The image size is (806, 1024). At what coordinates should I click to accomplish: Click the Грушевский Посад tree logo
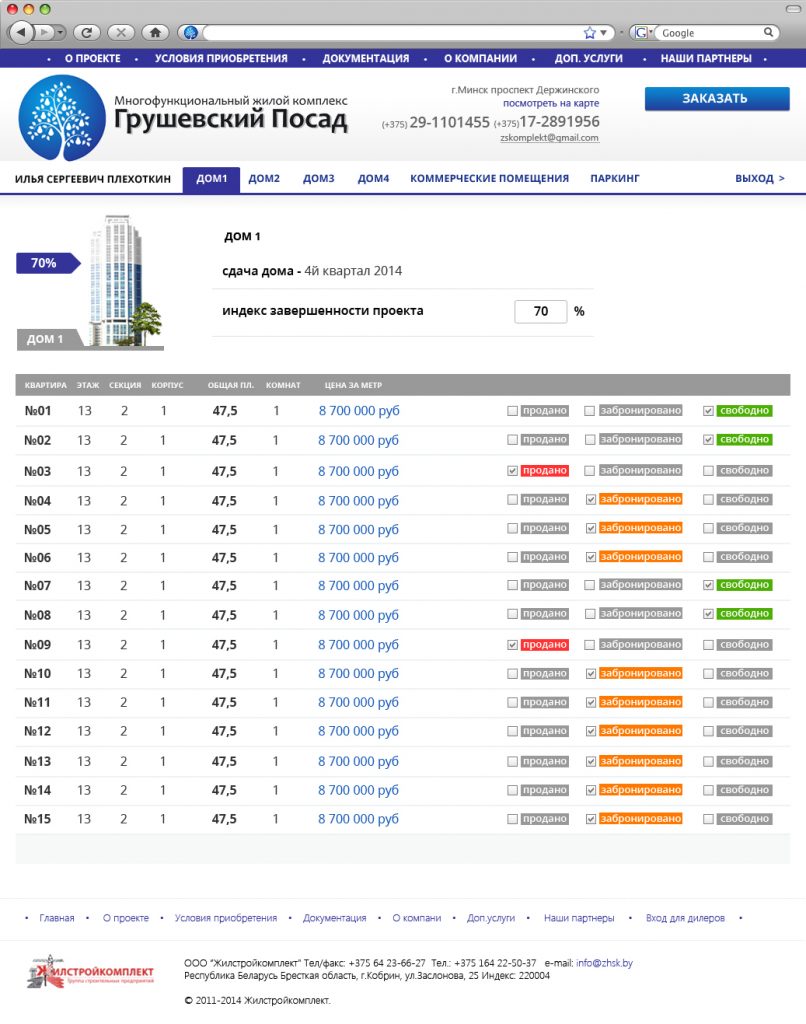click(x=61, y=118)
